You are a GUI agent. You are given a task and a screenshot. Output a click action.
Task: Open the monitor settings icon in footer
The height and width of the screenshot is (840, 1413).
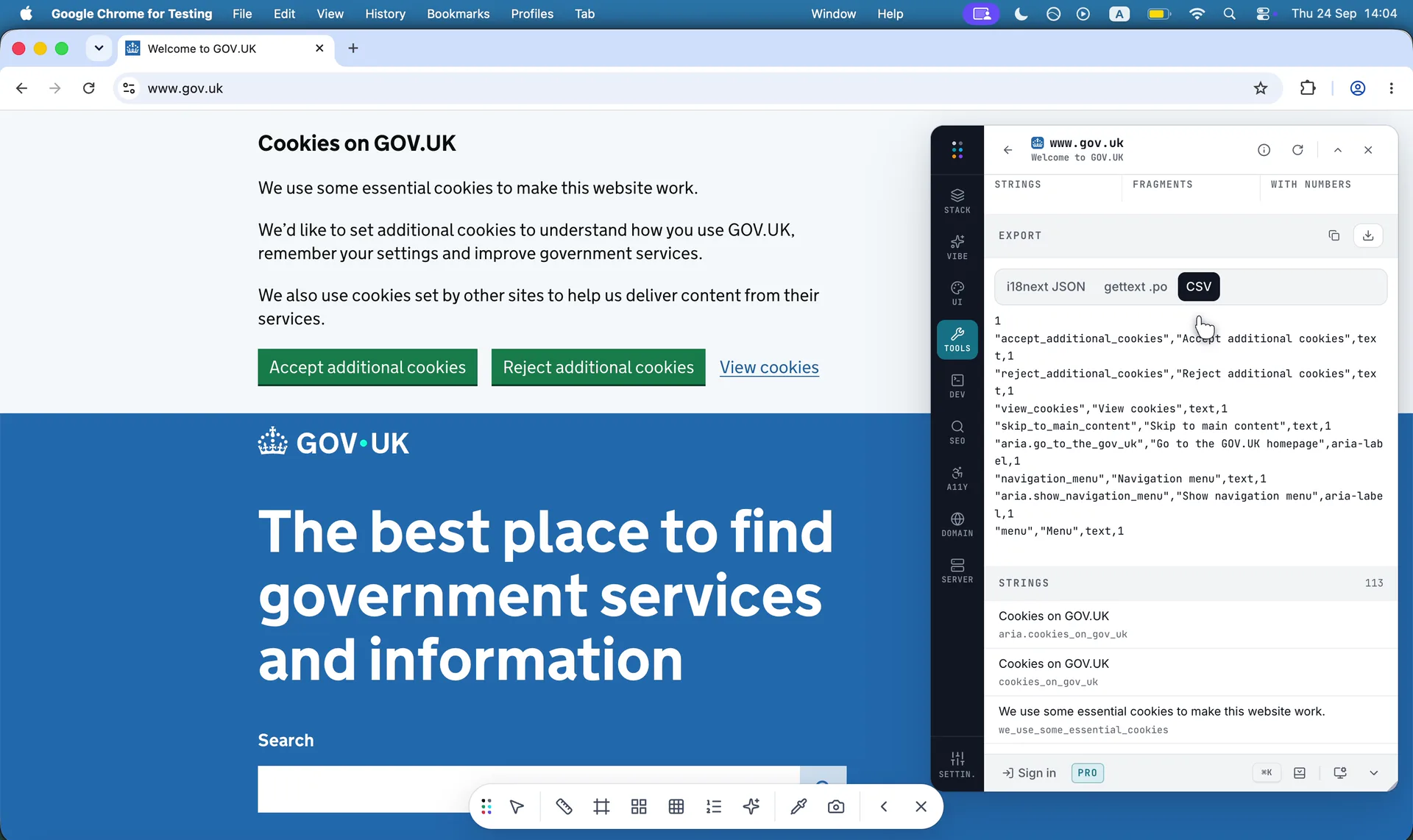coord(1340,772)
